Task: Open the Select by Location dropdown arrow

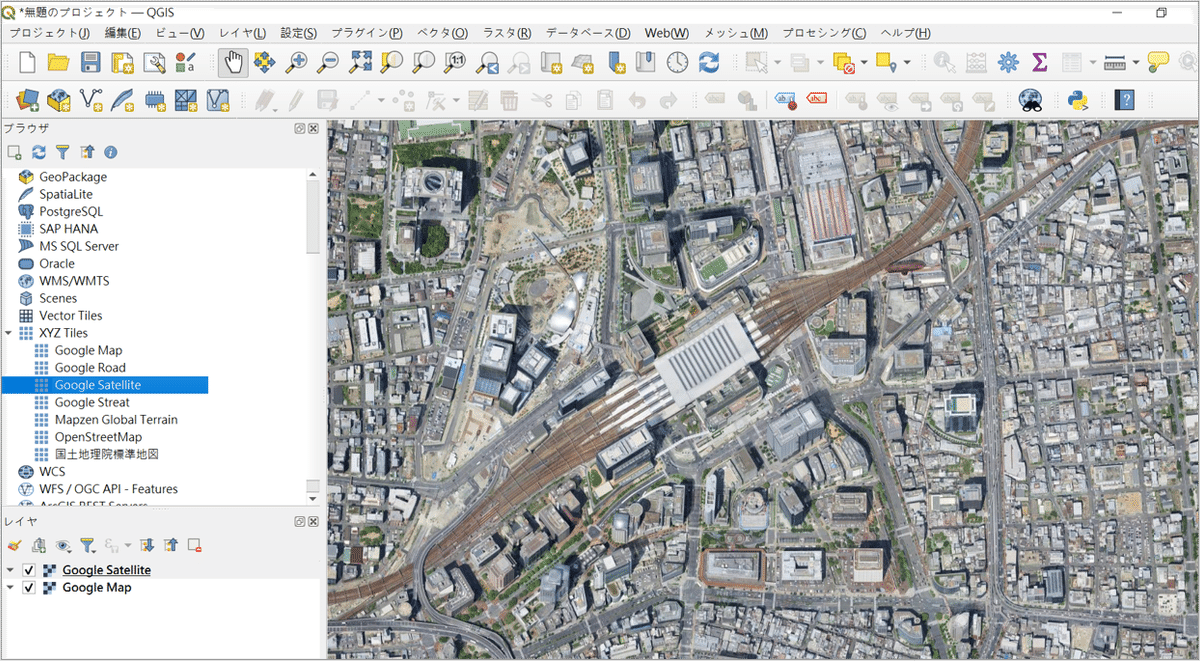Action: click(x=907, y=63)
